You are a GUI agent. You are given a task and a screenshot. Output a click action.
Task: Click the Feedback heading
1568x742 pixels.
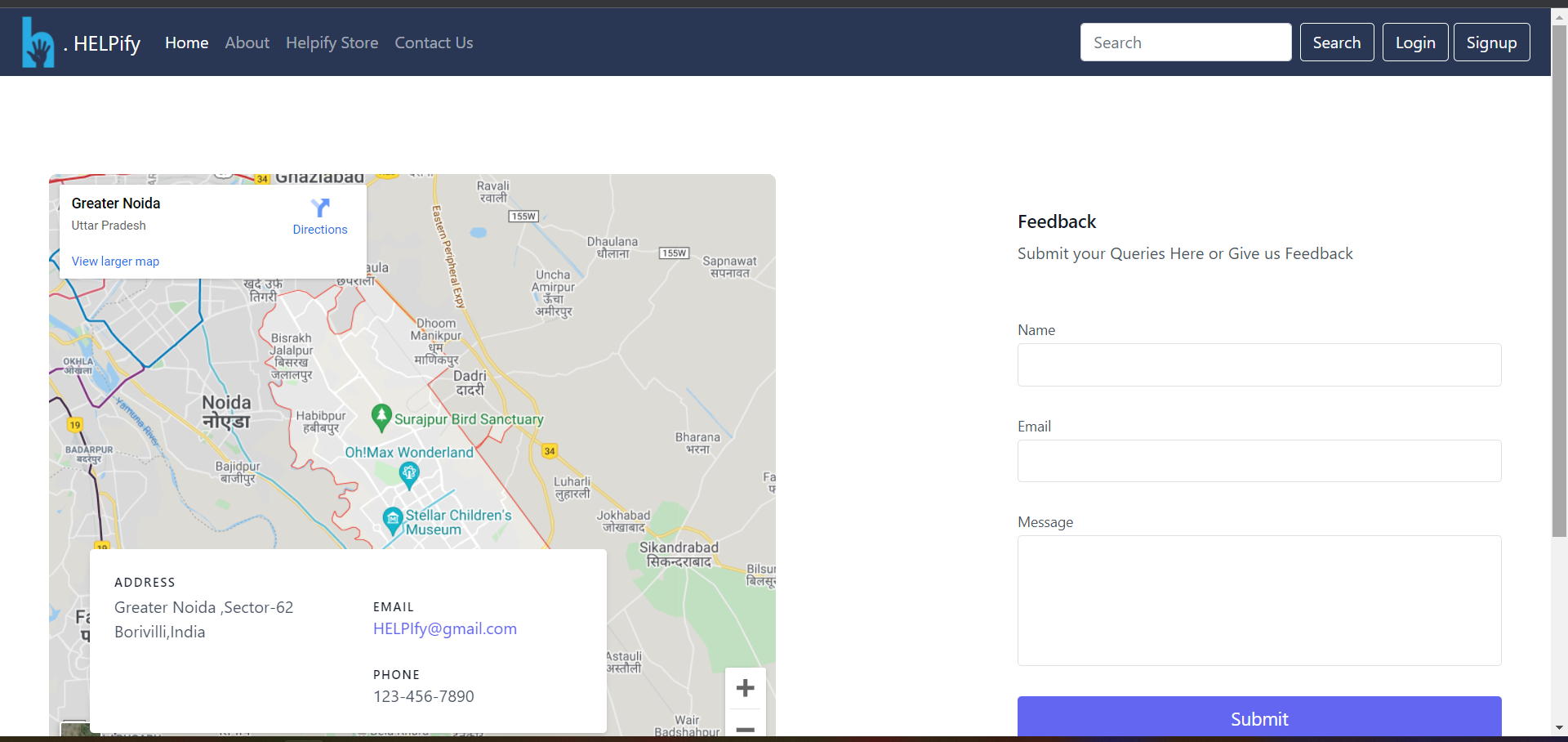coord(1057,221)
